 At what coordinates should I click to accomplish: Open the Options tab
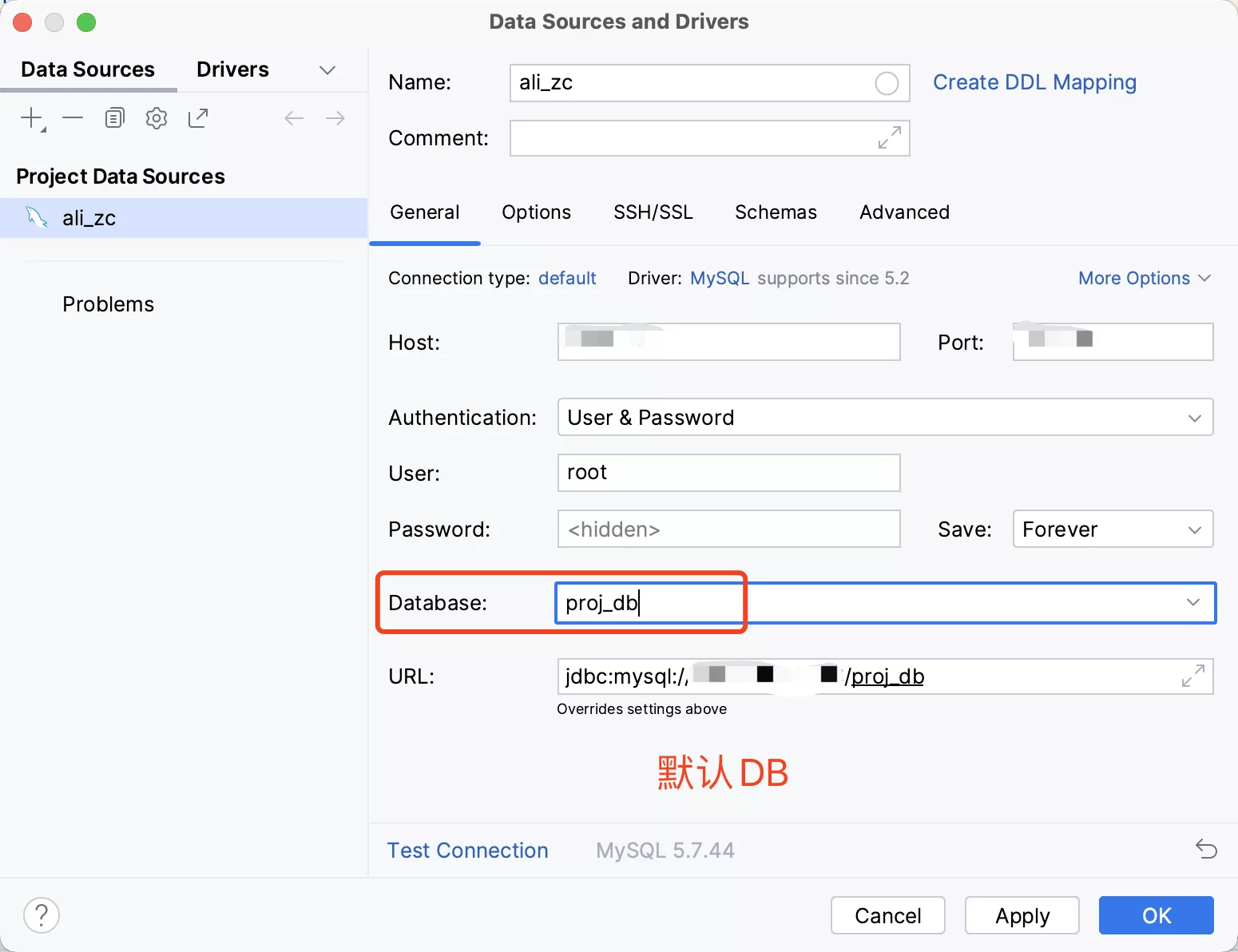pyautogui.click(x=537, y=212)
